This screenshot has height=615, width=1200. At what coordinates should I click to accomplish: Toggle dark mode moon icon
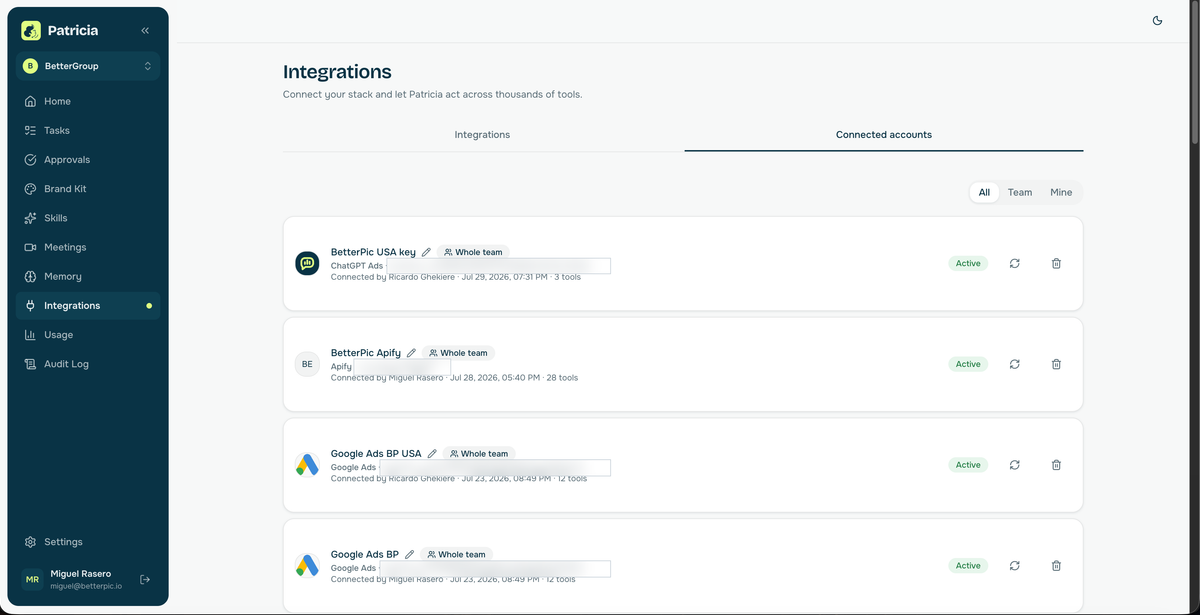point(1157,20)
